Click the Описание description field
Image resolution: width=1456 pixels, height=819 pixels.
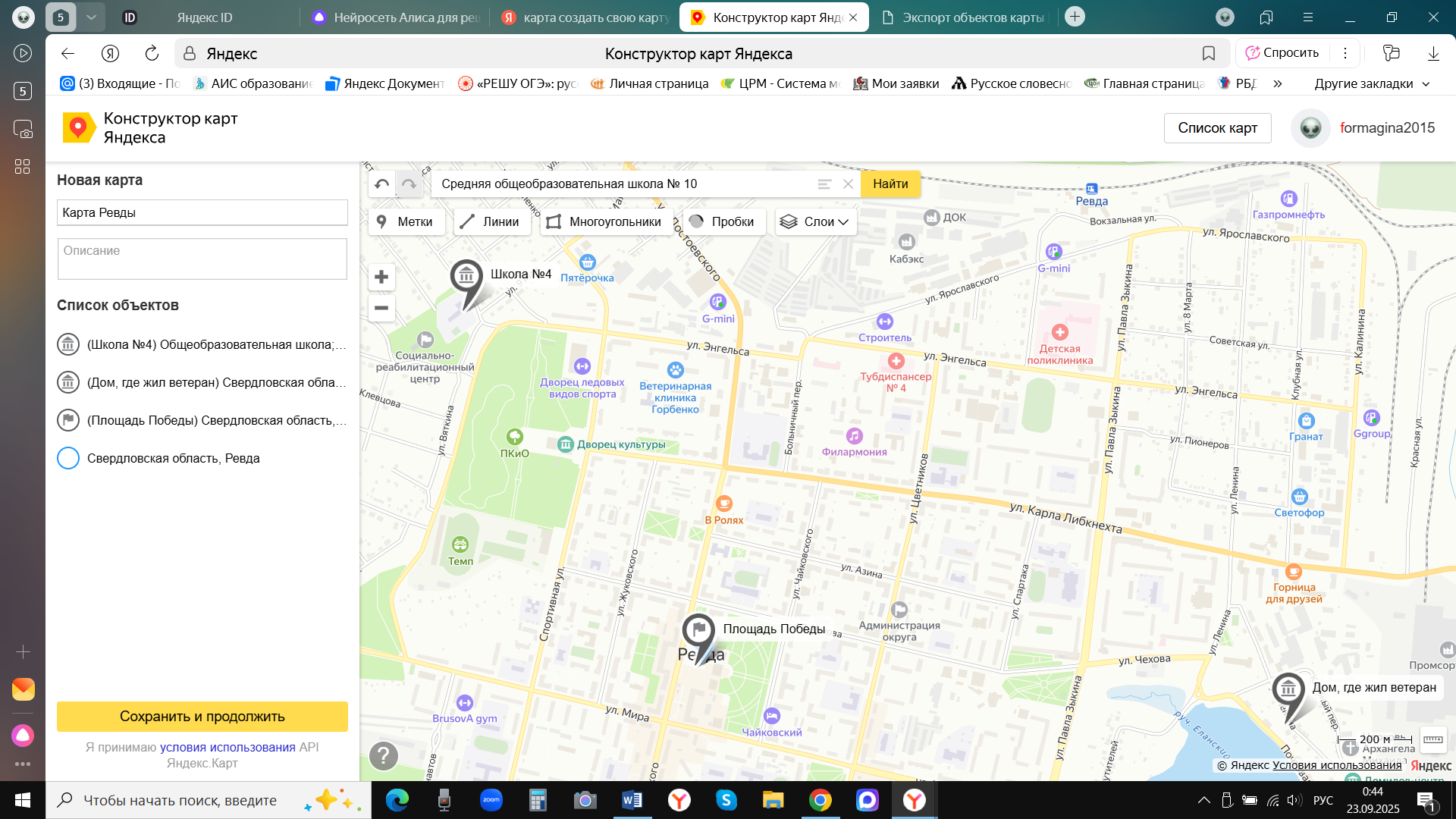[202, 259]
